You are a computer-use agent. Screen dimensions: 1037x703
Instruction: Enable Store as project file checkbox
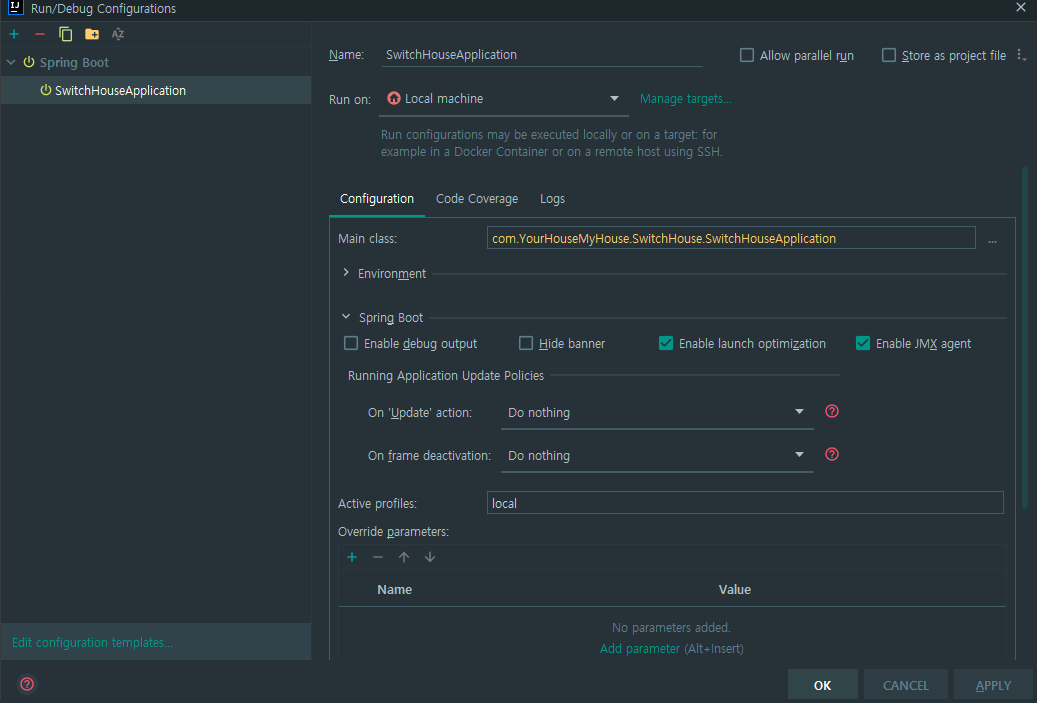889,55
